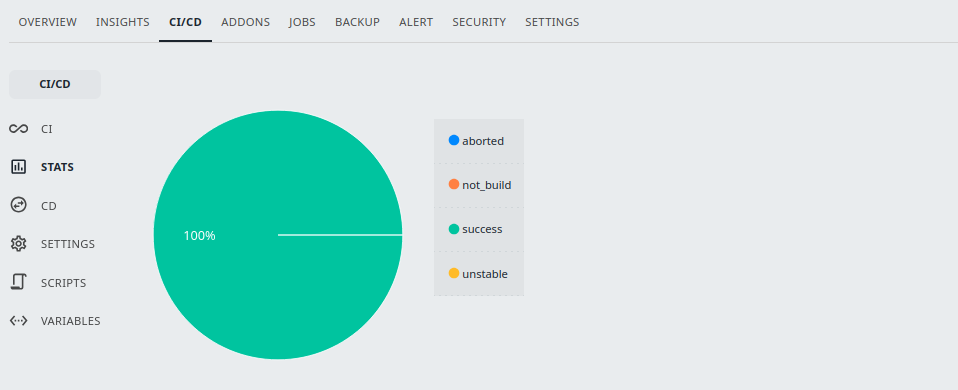Image resolution: width=958 pixels, height=390 pixels.
Task: Click the VARIABLES code brackets icon
Action: 18,321
